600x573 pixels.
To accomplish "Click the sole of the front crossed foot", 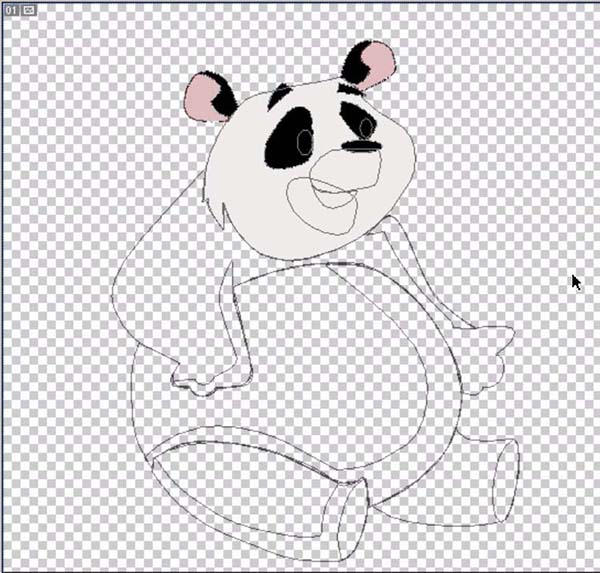I will [x=346, y=519].
